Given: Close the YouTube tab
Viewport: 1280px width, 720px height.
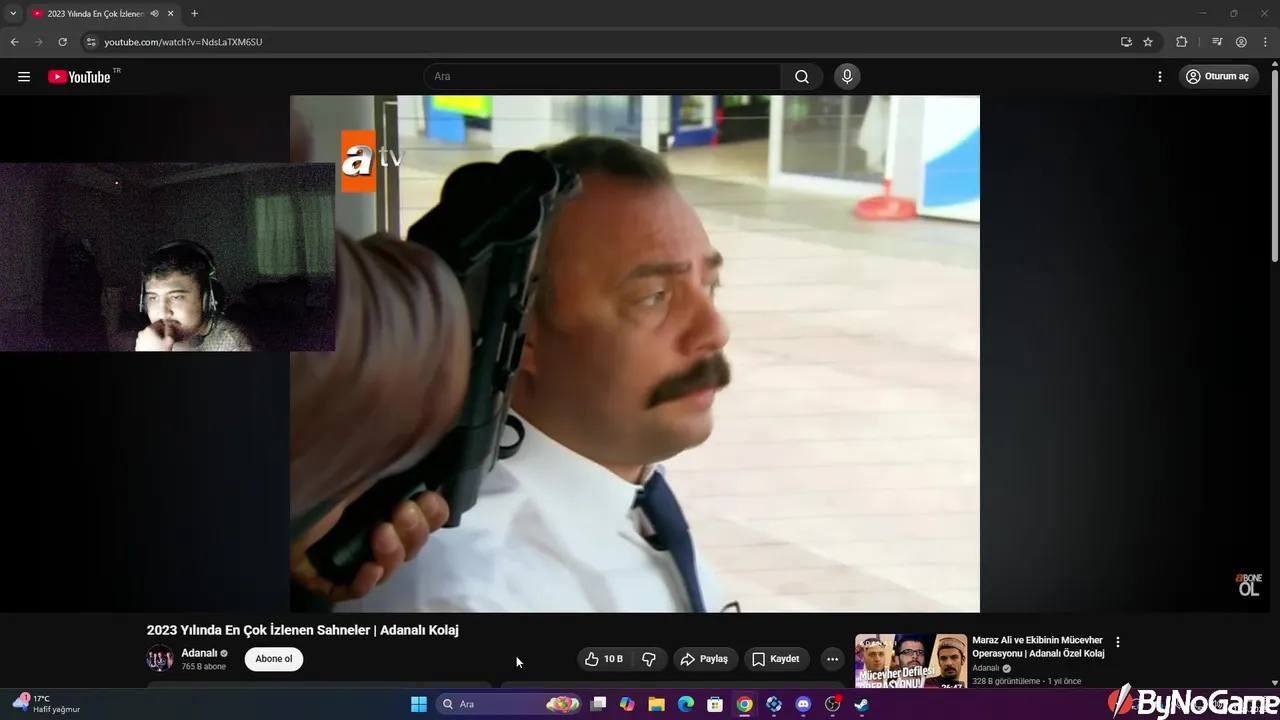Looking at the screenshot, I should [x=171, y=14].
